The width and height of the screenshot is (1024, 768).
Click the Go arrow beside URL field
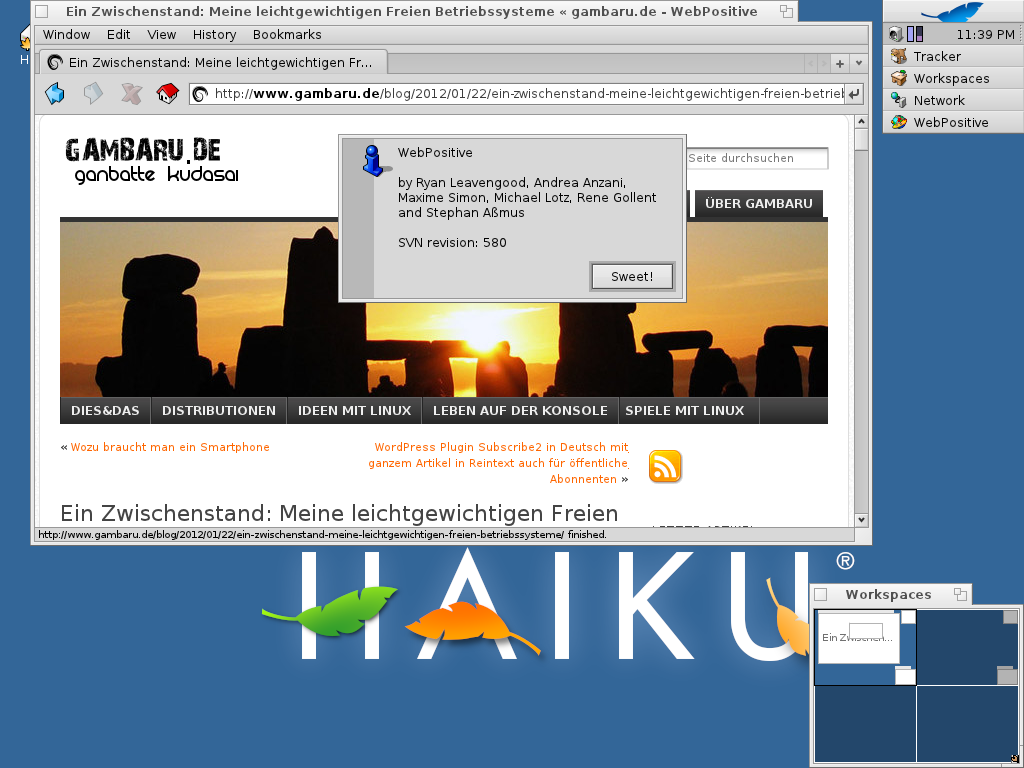click(x=854, y=94)
